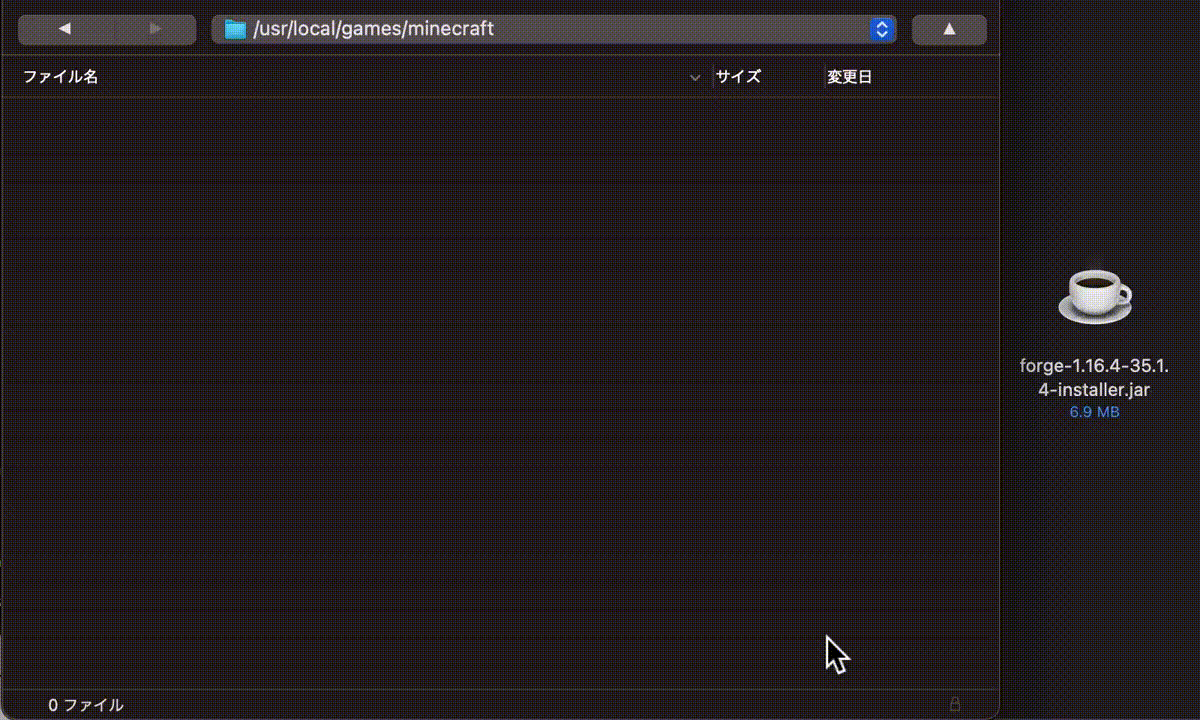Toggle sort order chevron in header
Screen dimensions: 1200x720
tap(695, 77)
